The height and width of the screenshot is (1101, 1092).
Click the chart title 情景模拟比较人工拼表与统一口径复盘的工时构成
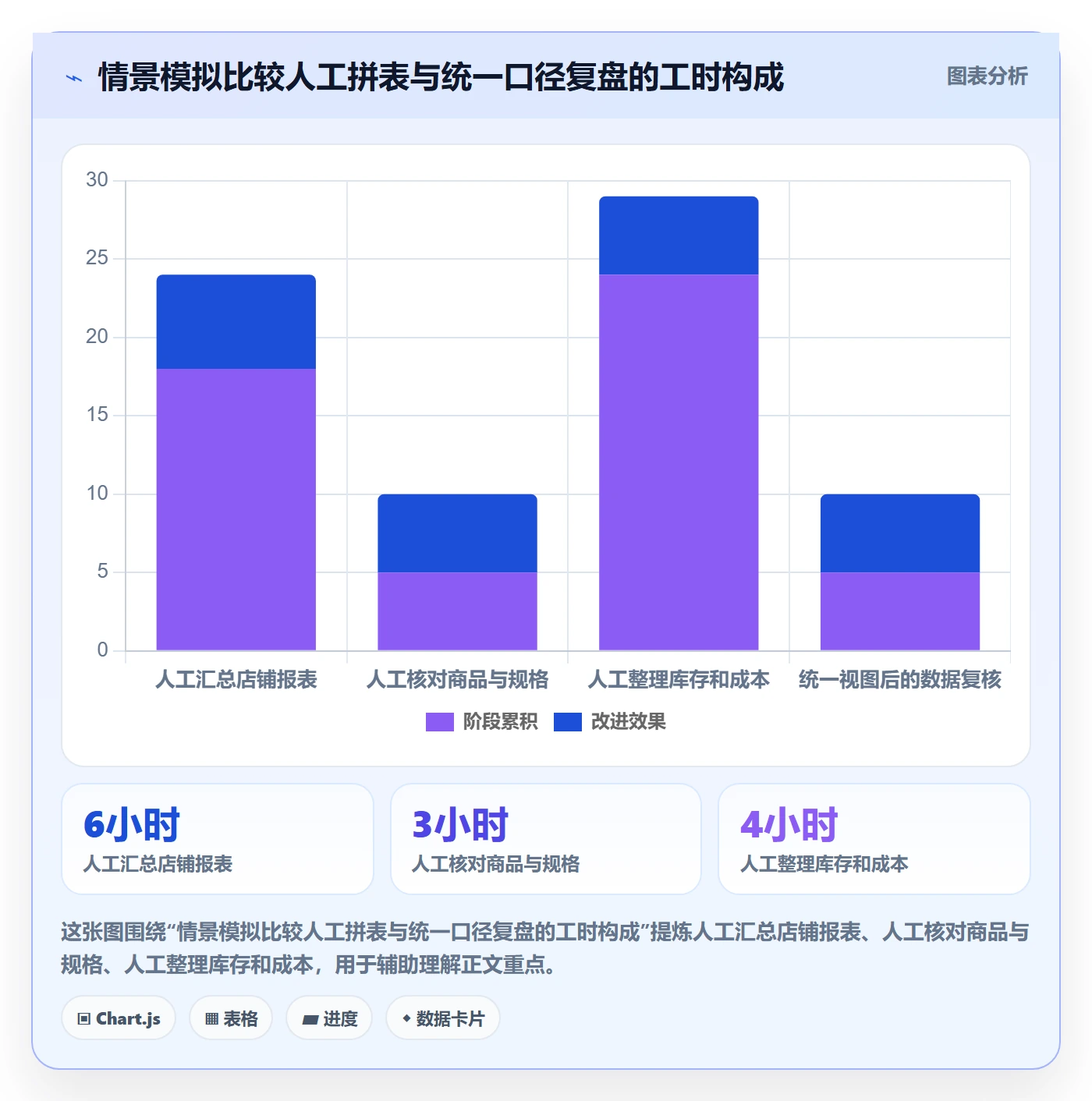pos(441,77)
